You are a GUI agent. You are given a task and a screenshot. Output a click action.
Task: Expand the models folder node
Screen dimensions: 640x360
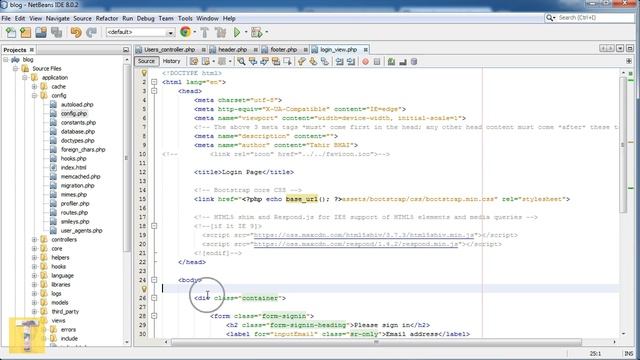pos(35,302)
